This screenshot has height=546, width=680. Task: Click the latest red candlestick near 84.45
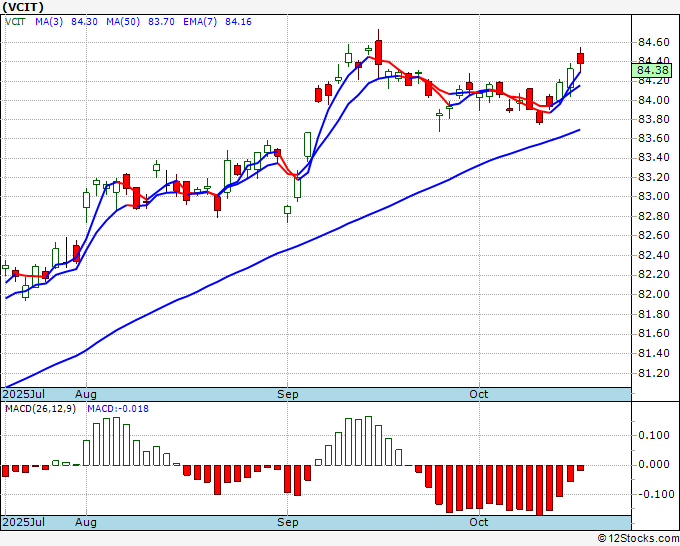580,59
